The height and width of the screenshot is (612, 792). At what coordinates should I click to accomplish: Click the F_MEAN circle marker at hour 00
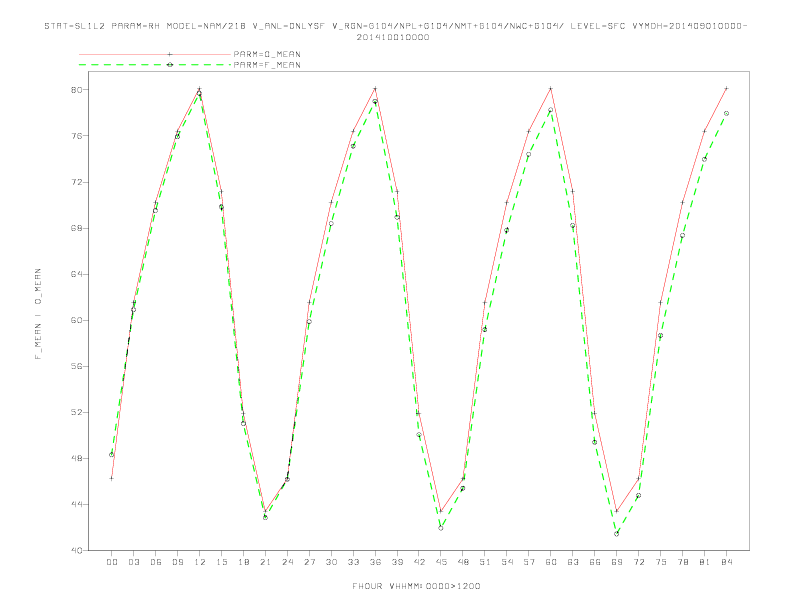(x=112, y=455)
